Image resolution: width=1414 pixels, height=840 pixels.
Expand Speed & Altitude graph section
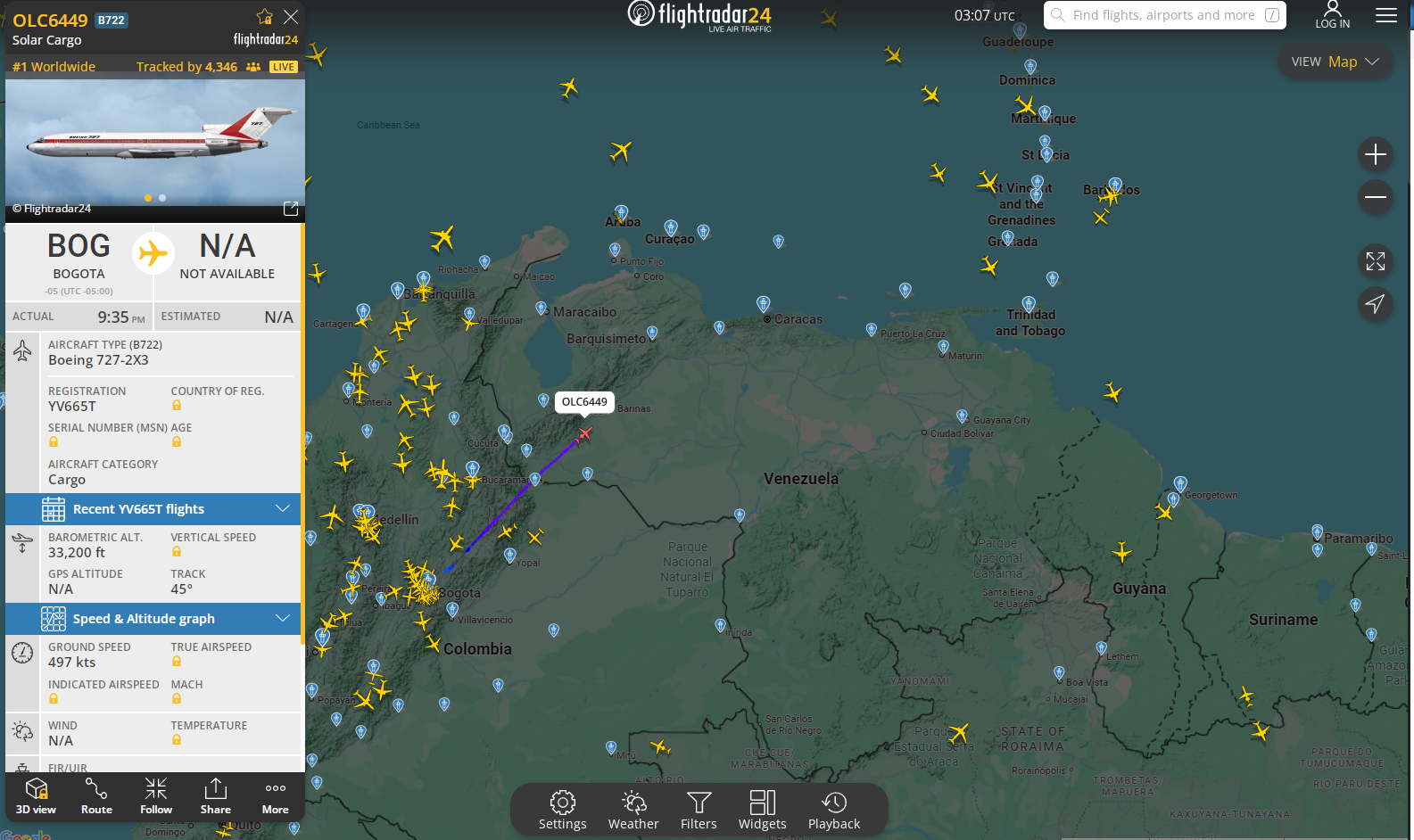153,619
